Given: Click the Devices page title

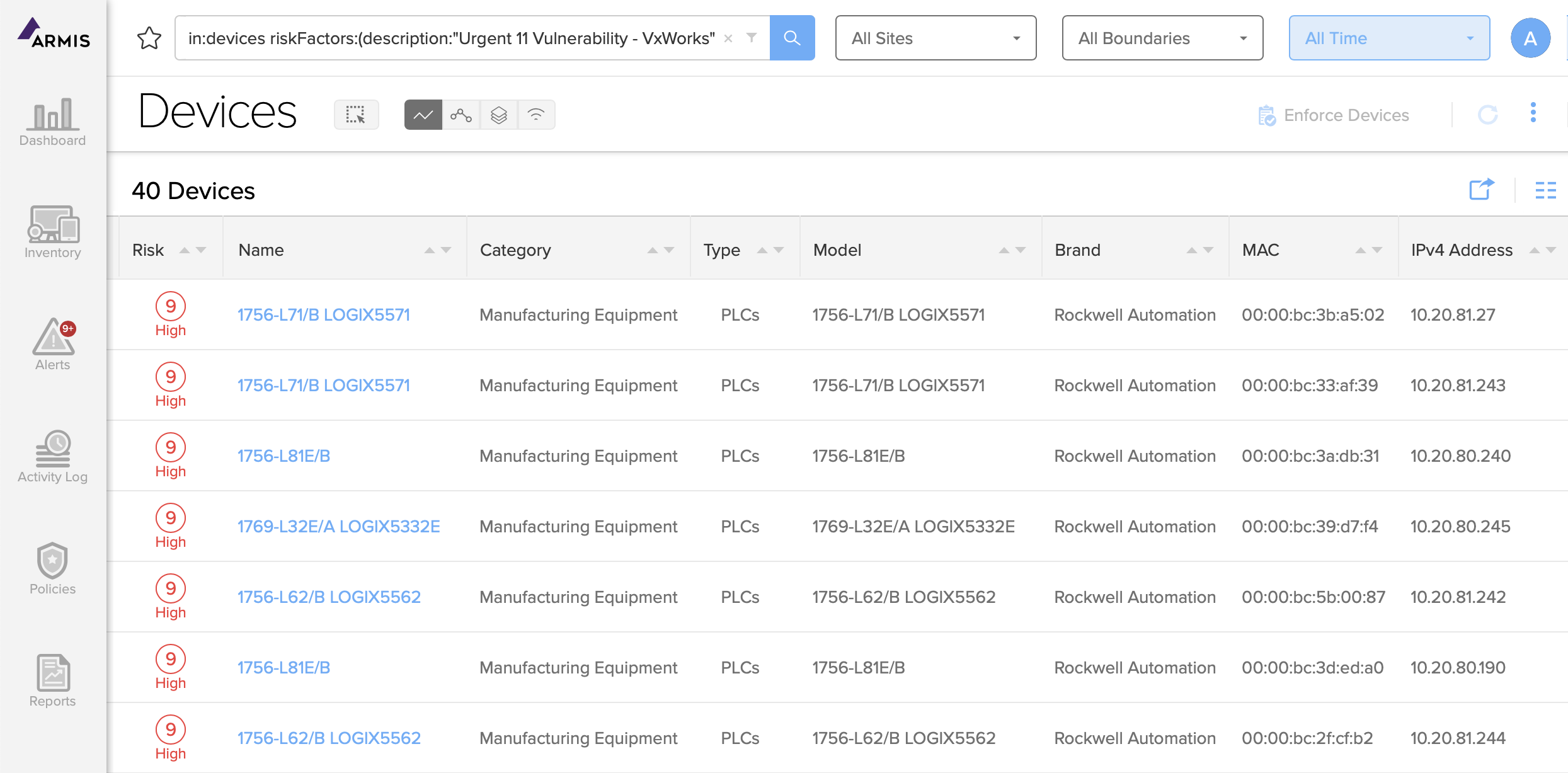Looking at the screenshot, I should (x=217, y=112).
